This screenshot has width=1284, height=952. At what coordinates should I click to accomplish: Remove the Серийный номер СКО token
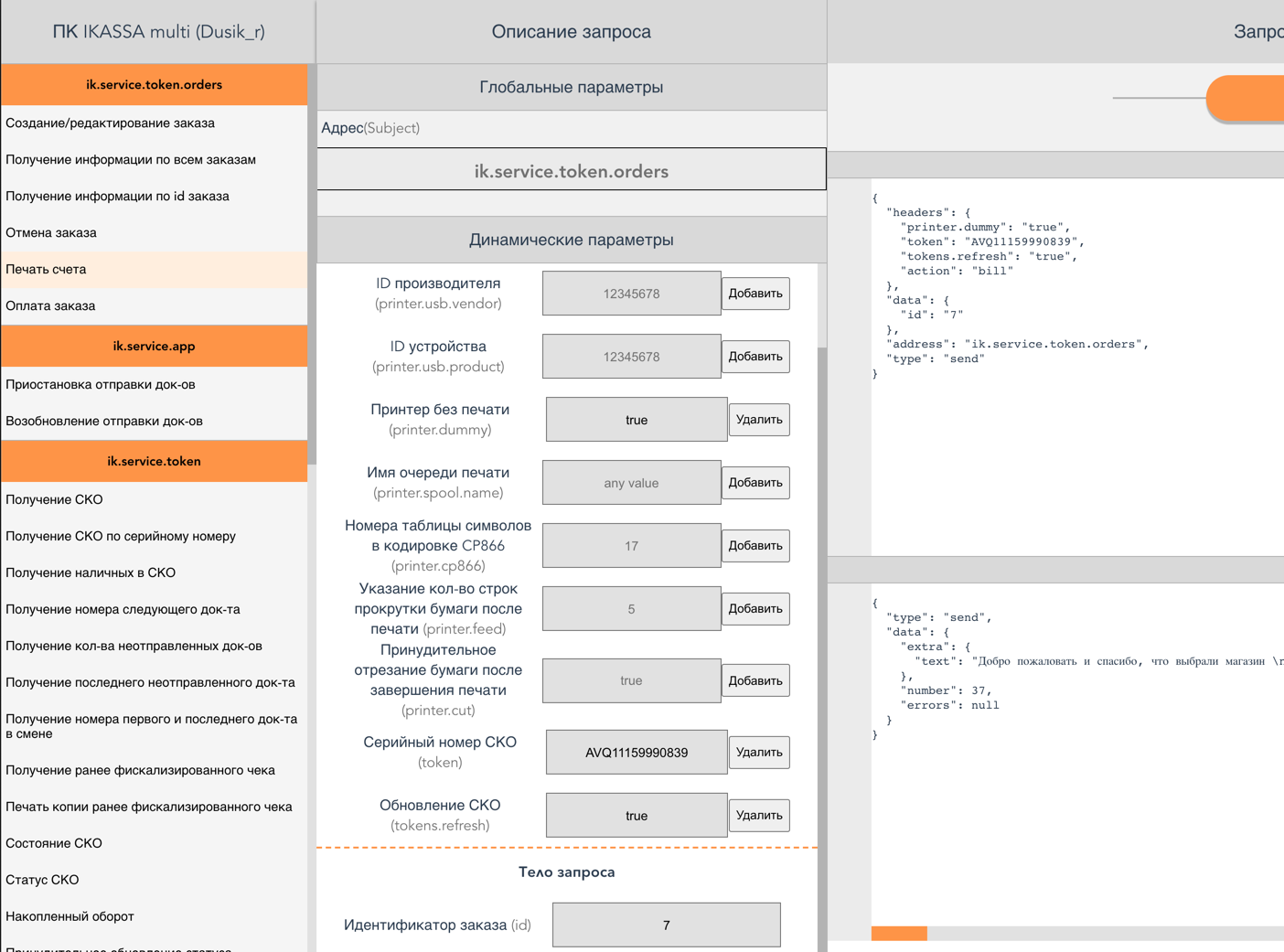(x=758, y=753)
